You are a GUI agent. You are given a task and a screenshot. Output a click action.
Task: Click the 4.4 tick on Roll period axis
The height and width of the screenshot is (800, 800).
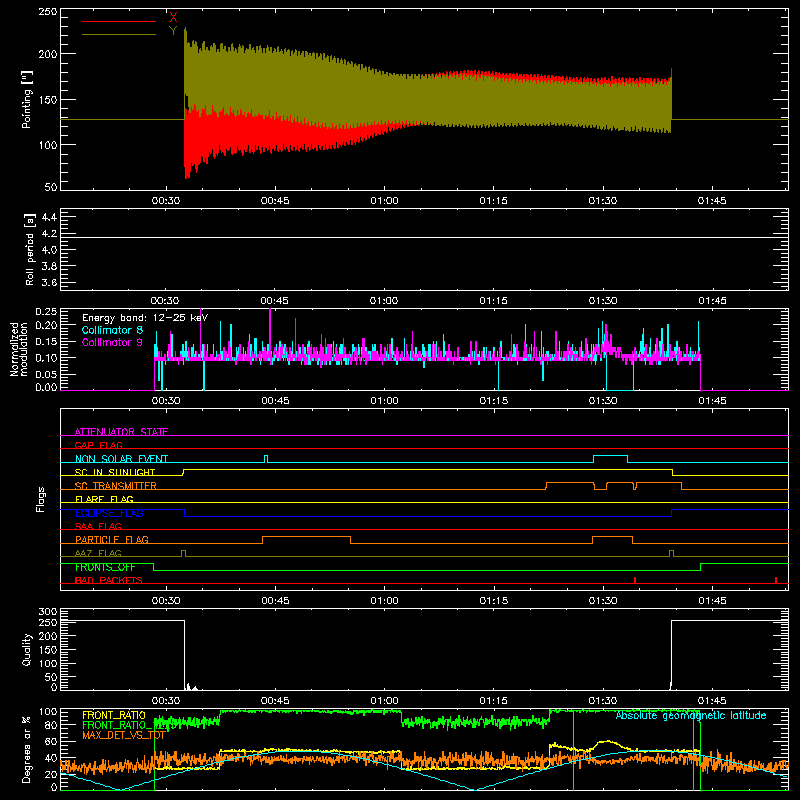tap(49, 217)
